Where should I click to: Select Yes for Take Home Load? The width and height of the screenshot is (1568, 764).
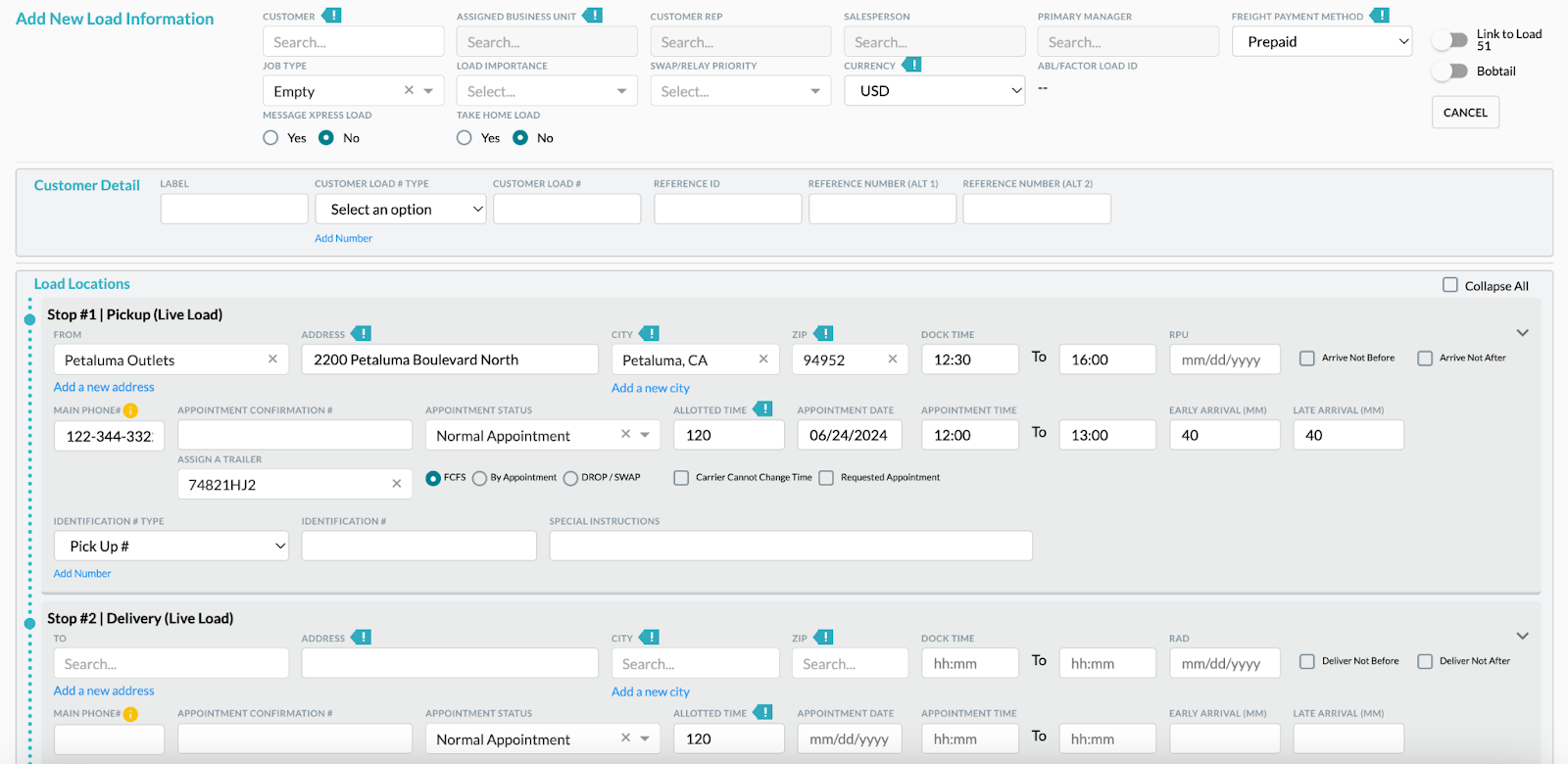pos(465,138)
